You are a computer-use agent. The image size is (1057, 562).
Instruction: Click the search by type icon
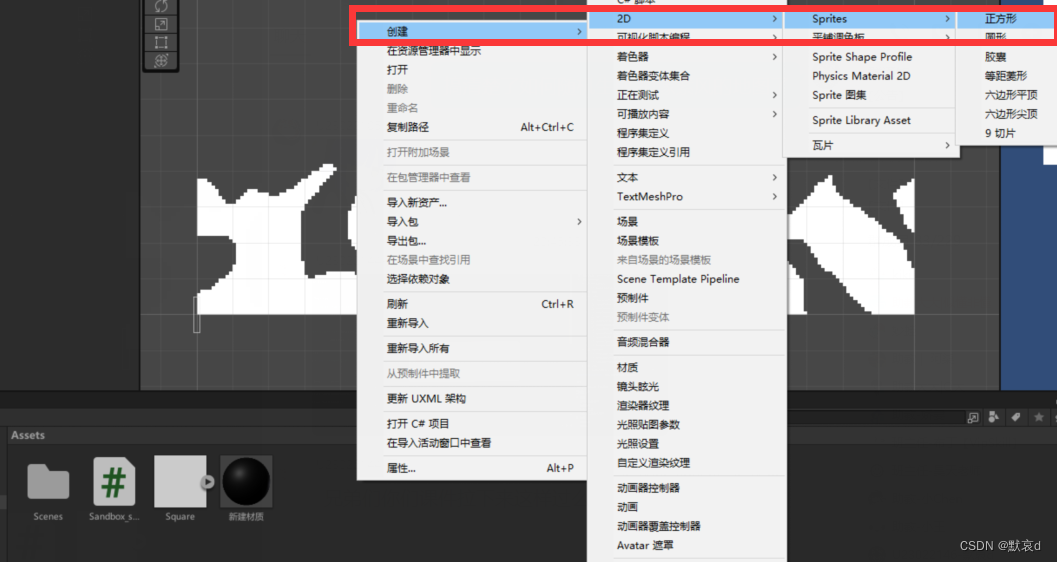[x=994, y=417]
